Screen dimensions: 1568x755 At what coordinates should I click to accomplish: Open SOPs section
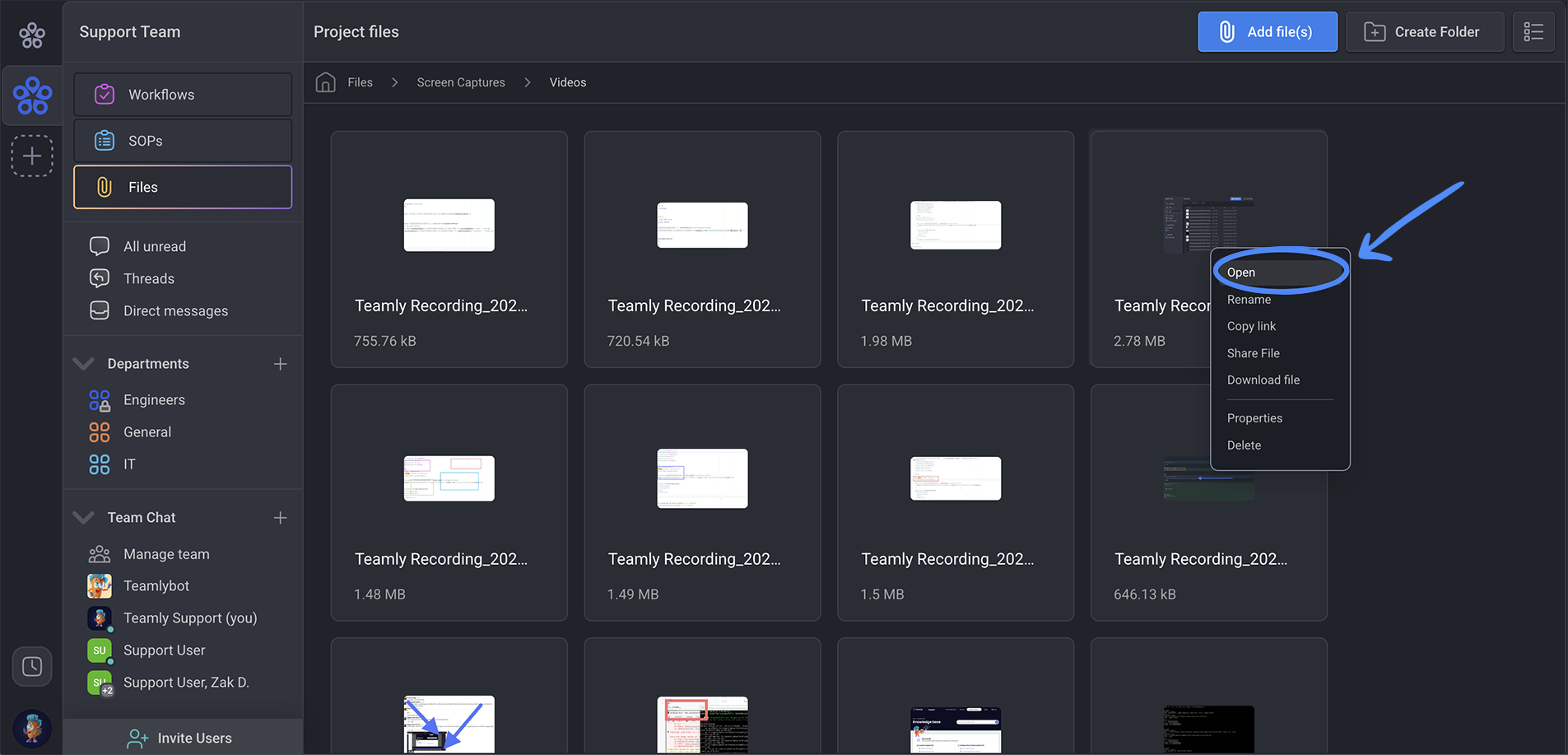183,141
